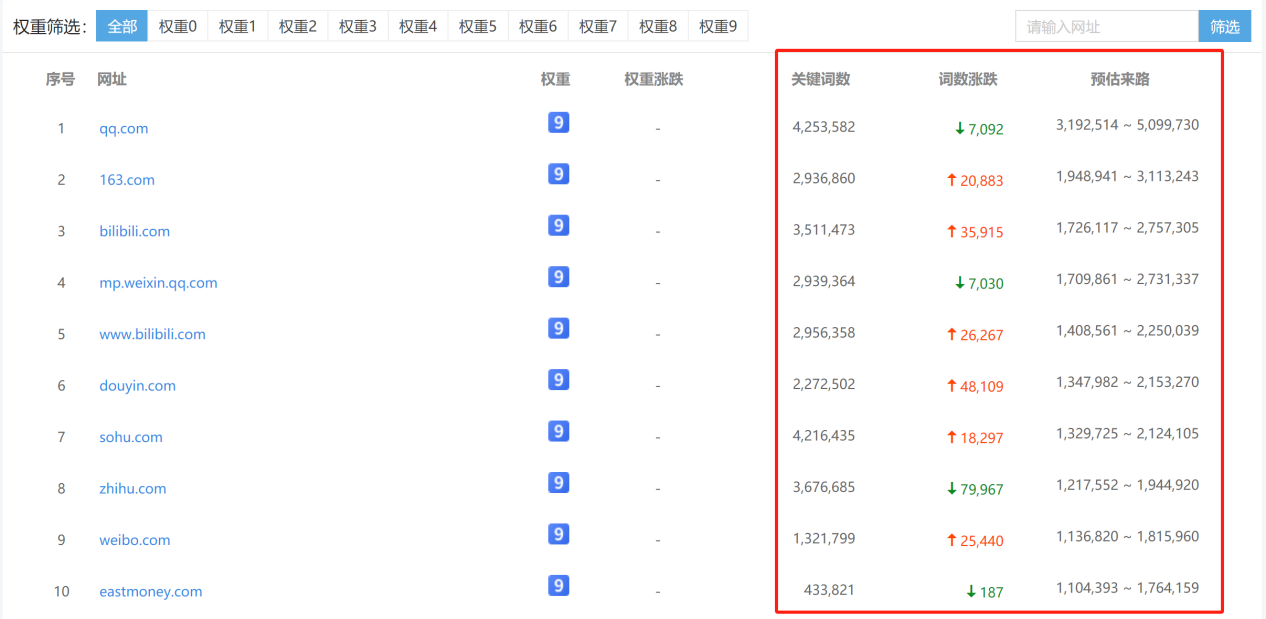Filter by 权重4 tab
This screenshot has width=1266, height=619.
coord(418,27)
